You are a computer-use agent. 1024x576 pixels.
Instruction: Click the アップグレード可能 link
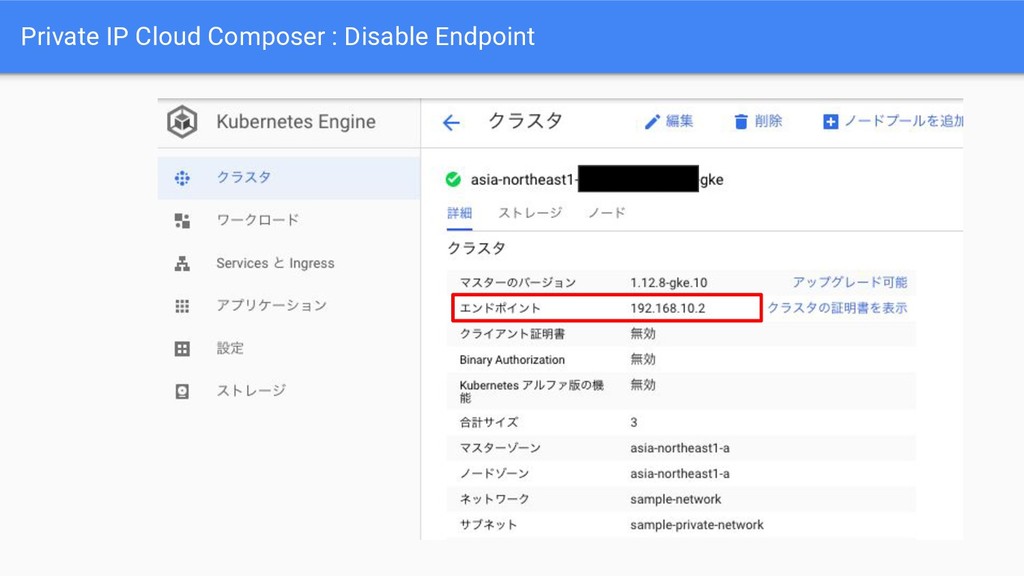tap(849, 283)
